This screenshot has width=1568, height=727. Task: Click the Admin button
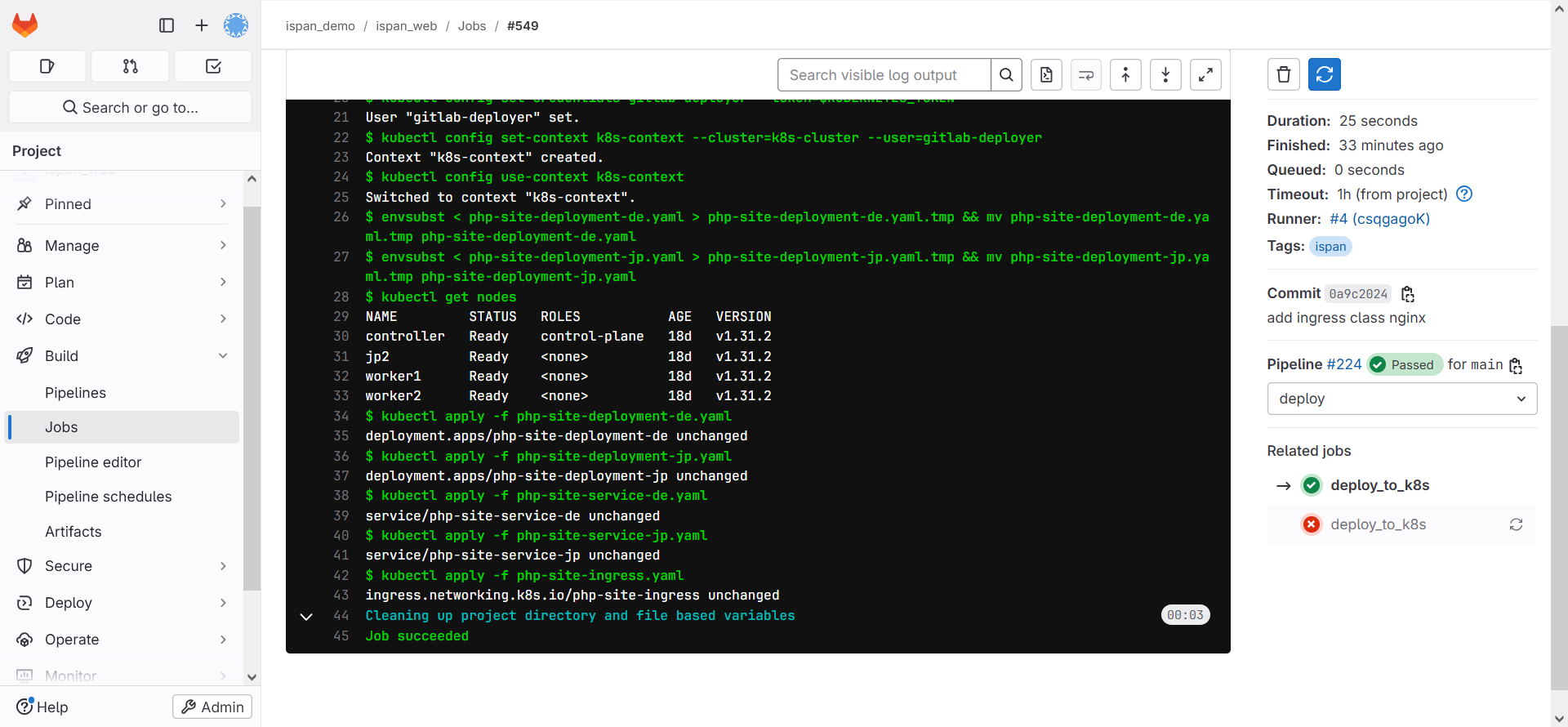click(x=212, y=707)
